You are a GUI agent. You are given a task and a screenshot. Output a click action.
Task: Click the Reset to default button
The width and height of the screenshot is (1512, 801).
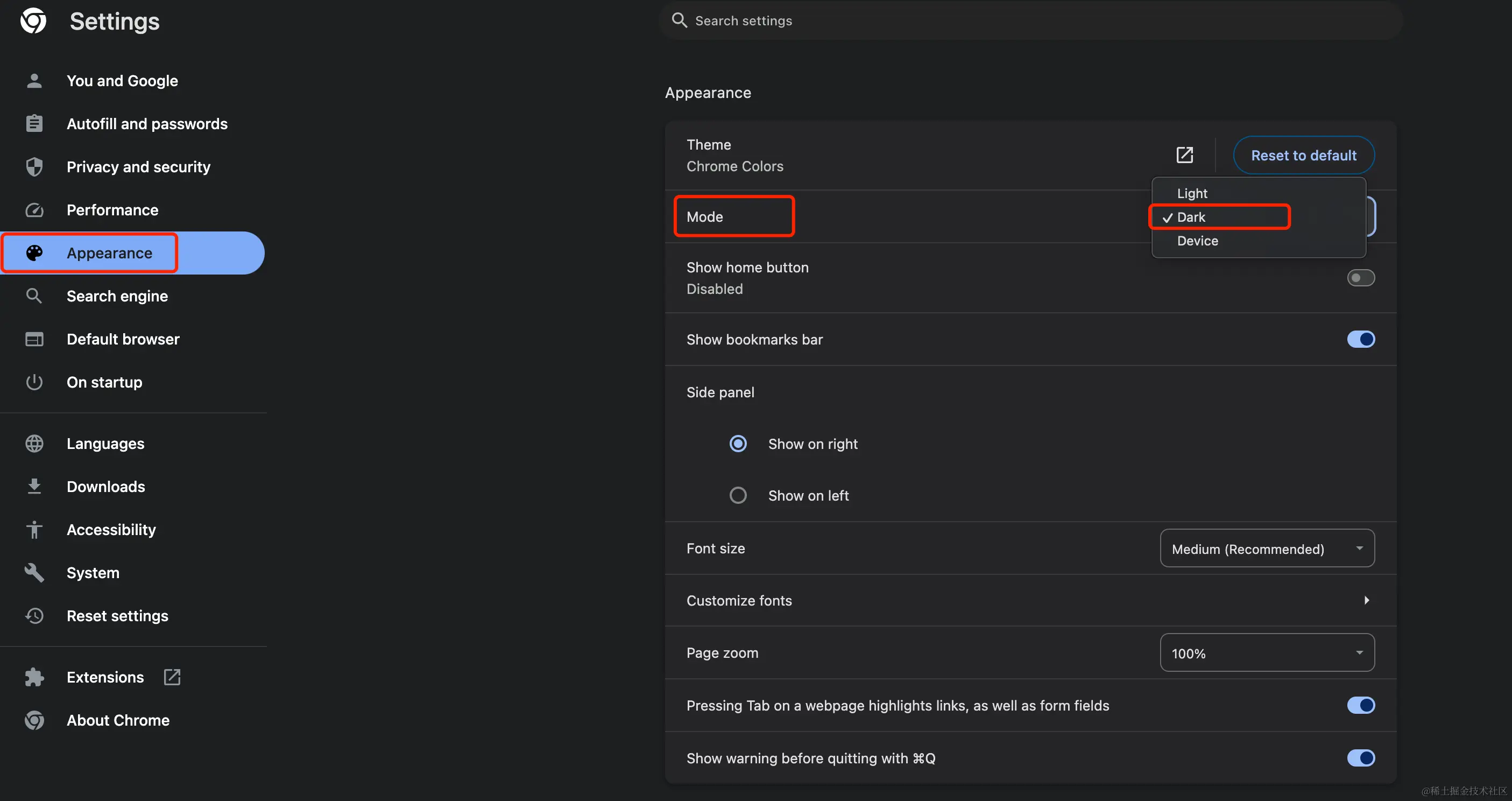(x=1303, y=155)
